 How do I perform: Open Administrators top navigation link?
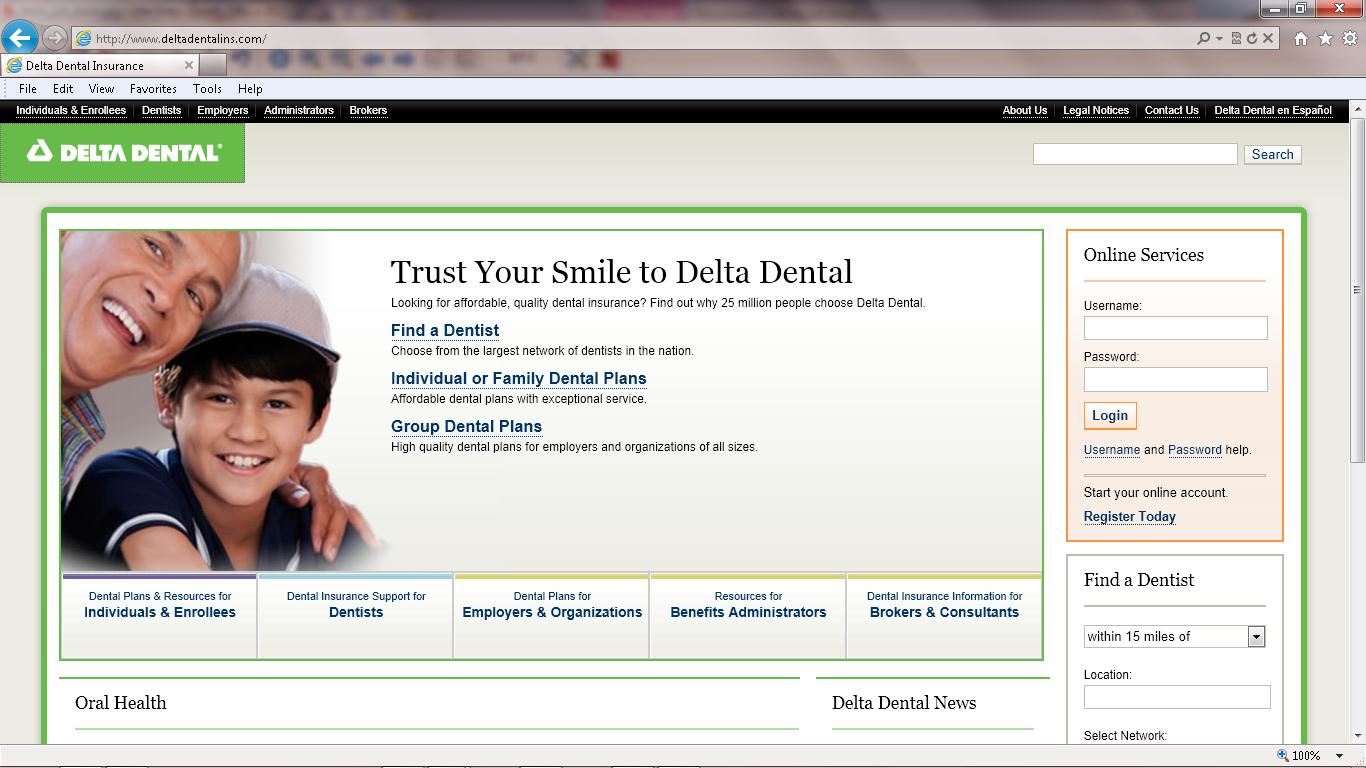[x=299, y=110]
